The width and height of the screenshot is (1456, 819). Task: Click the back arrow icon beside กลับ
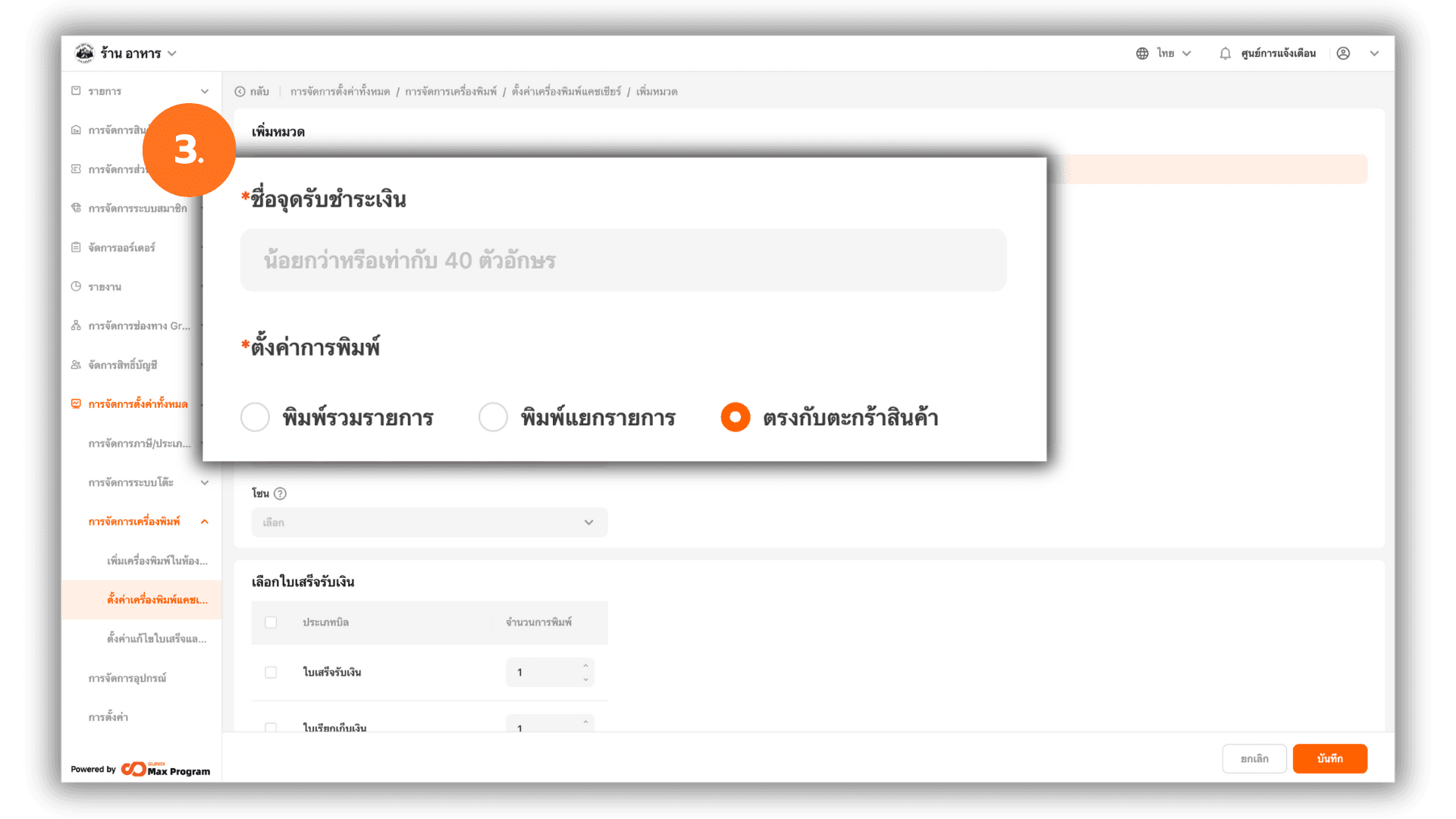click(240, 92)
